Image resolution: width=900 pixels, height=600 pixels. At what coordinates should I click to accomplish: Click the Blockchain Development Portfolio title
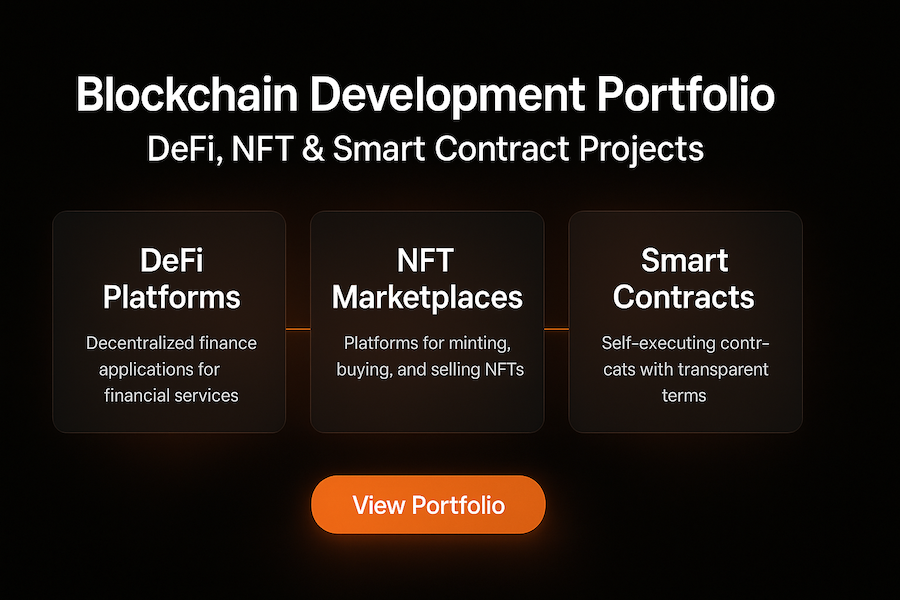click(x=425, y=94)
